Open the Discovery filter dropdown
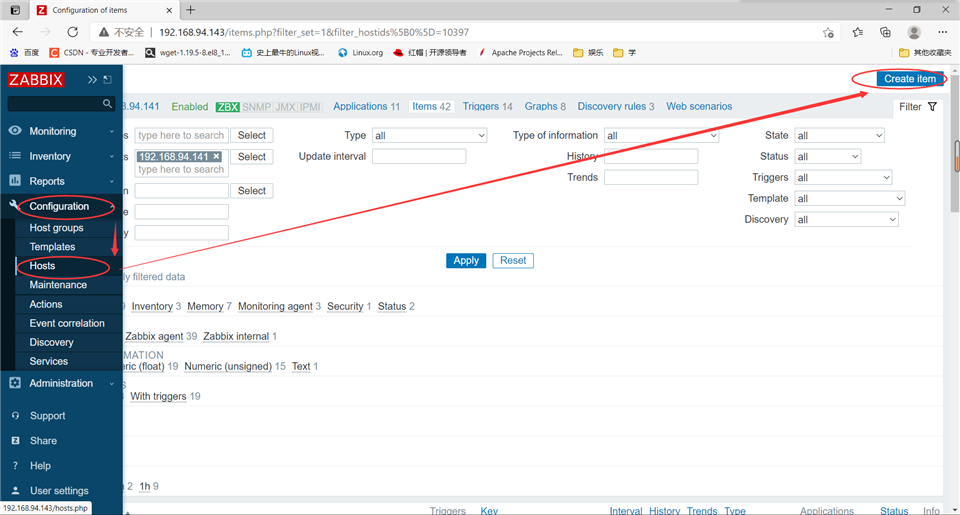The height and width of the screenshot is (515, 960). click(x=846, y=219)
